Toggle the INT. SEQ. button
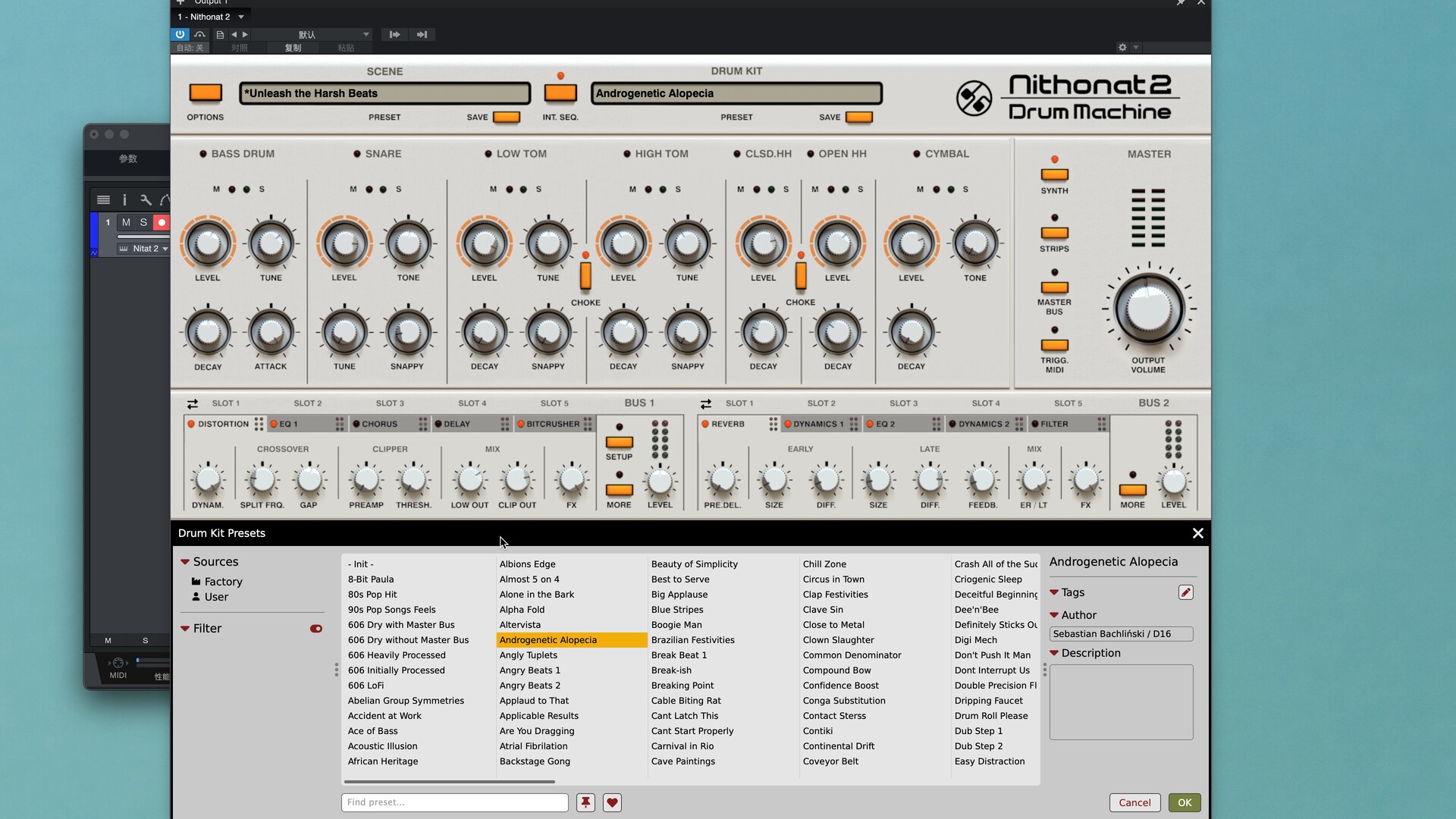Screen dimensions: 1456x819 (x=560, y=93)
